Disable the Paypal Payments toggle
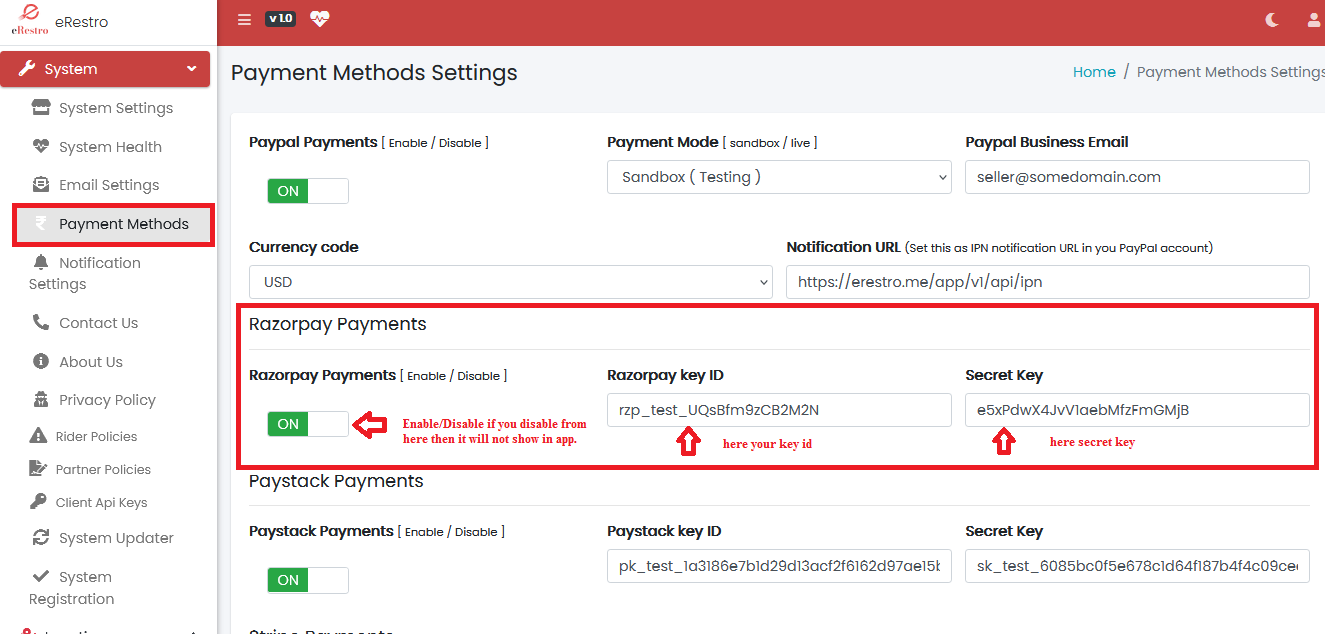The height and width of the screenshot is (634, 1325). tap(308, 191)
